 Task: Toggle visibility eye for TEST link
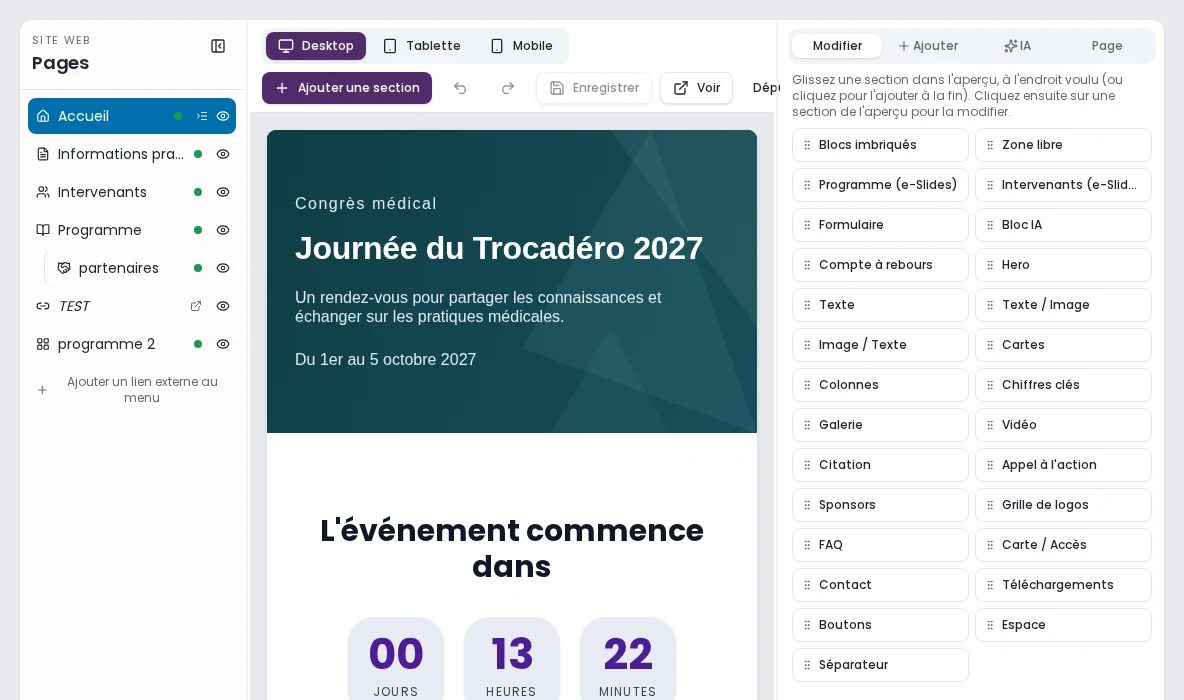click(x=223, y=306)
